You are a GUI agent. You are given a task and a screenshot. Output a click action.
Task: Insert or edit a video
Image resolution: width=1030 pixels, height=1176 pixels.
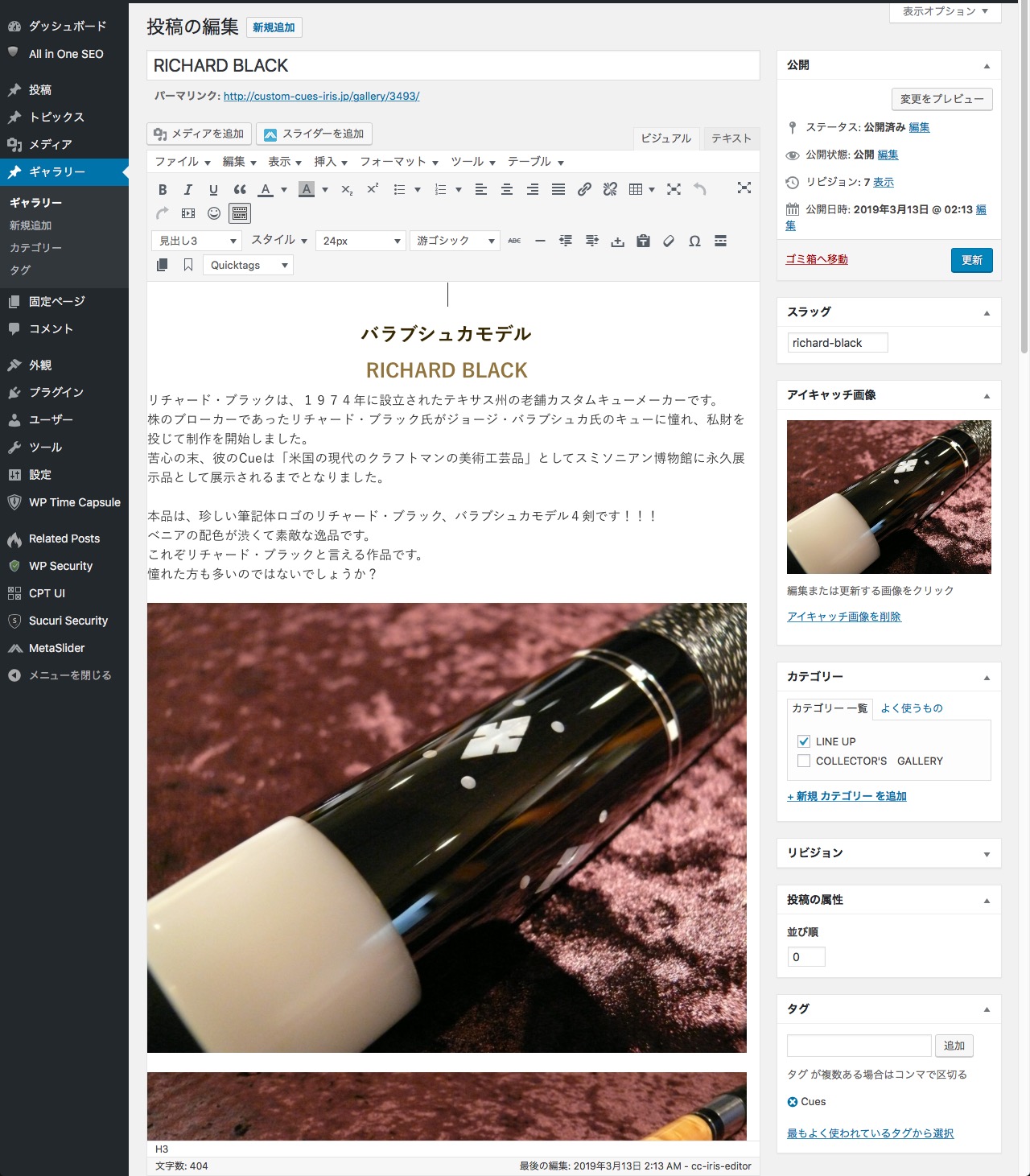point(188,213)
